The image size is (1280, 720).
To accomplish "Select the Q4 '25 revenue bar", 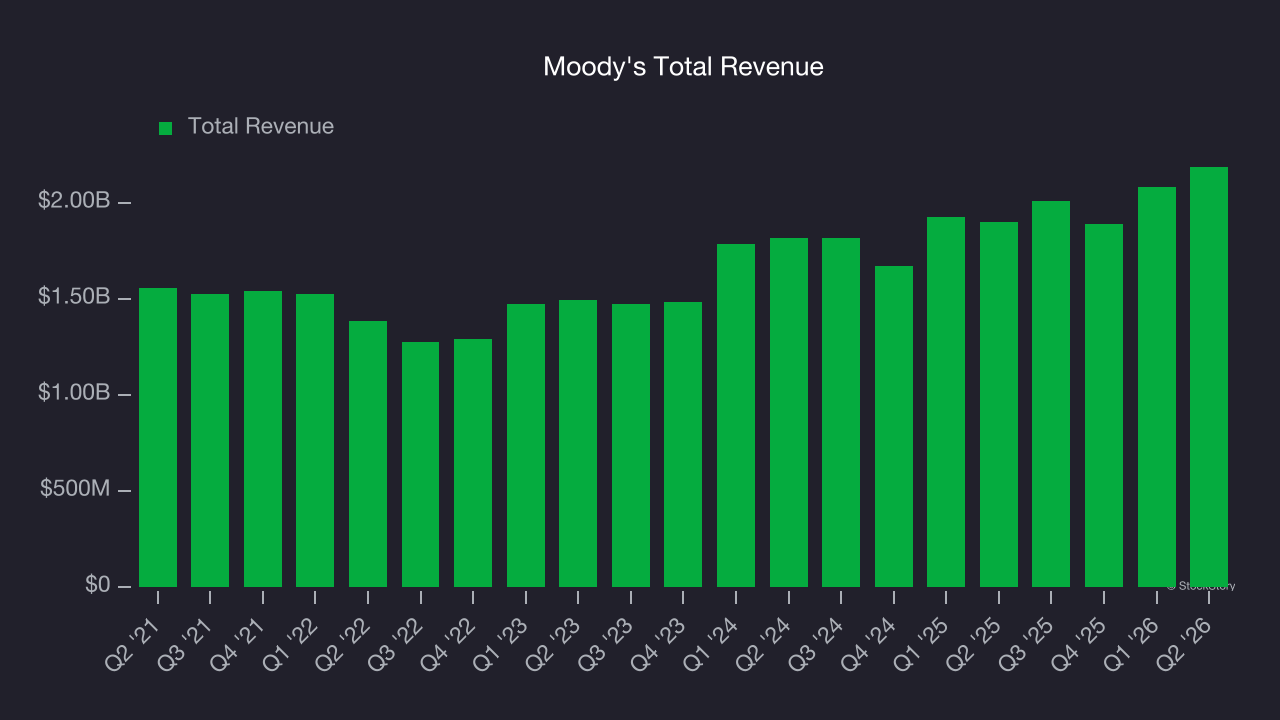I will point(1104,405).
